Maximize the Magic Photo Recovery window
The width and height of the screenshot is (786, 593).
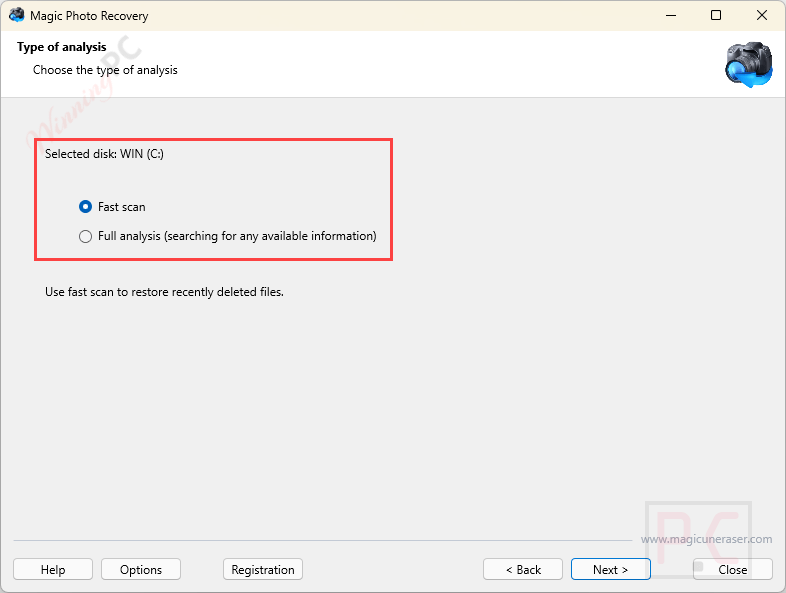(x=716, y=16)
